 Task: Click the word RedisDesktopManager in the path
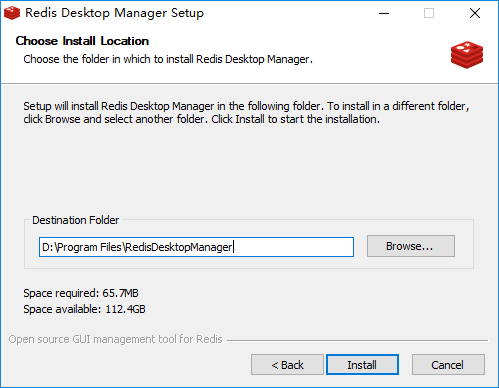pyautogui.click(x=179, y=247)
